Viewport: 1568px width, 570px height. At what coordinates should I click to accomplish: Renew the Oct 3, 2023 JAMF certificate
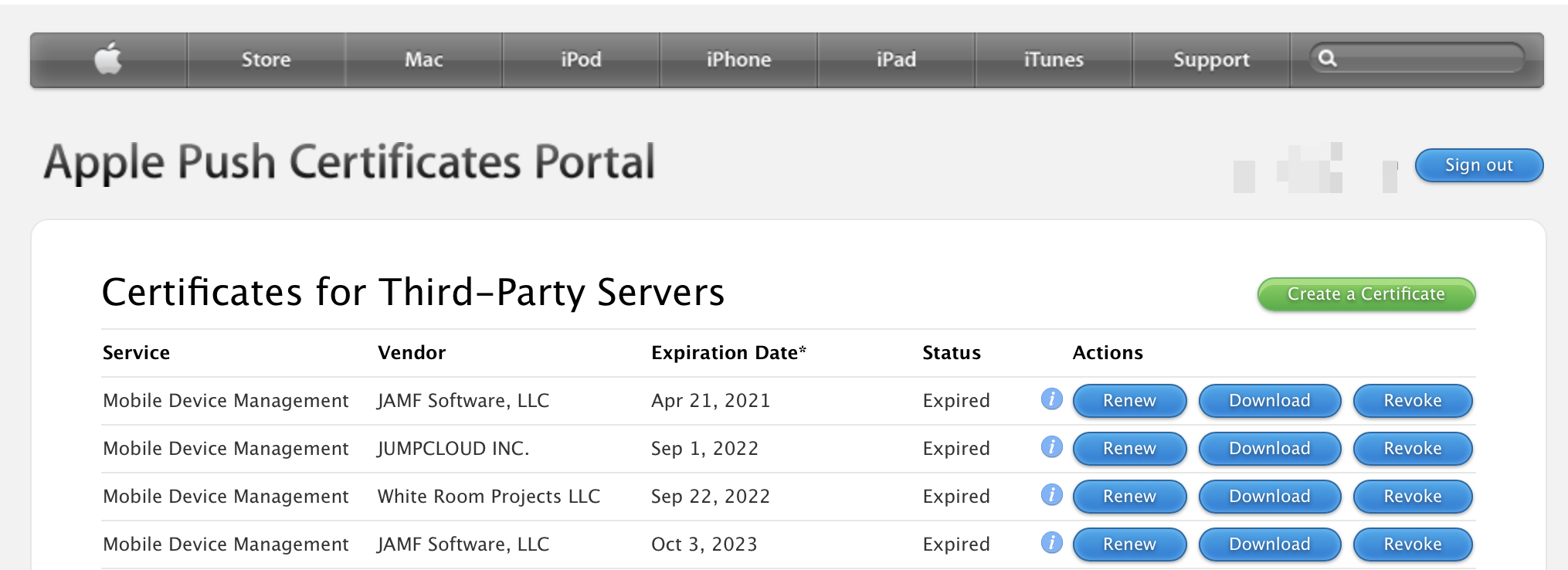[1129, 545]
